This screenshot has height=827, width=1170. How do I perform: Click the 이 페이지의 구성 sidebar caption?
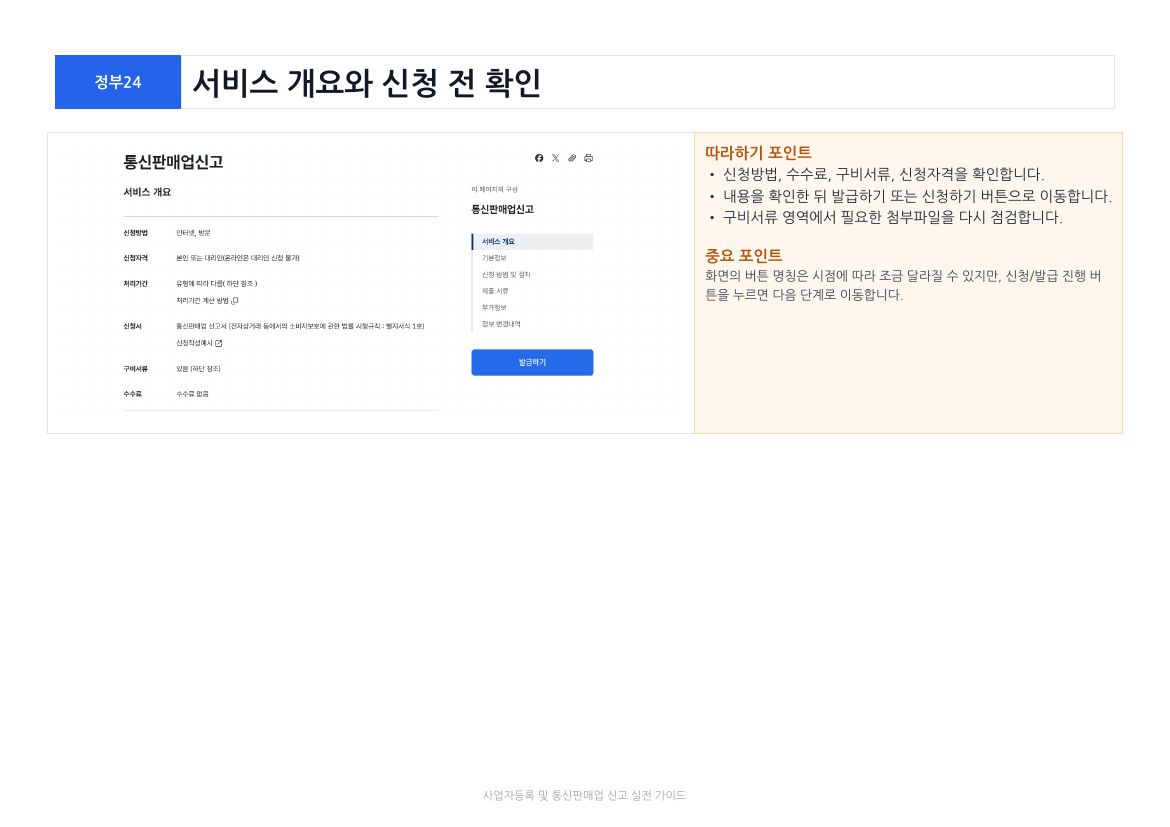[495, 190]
